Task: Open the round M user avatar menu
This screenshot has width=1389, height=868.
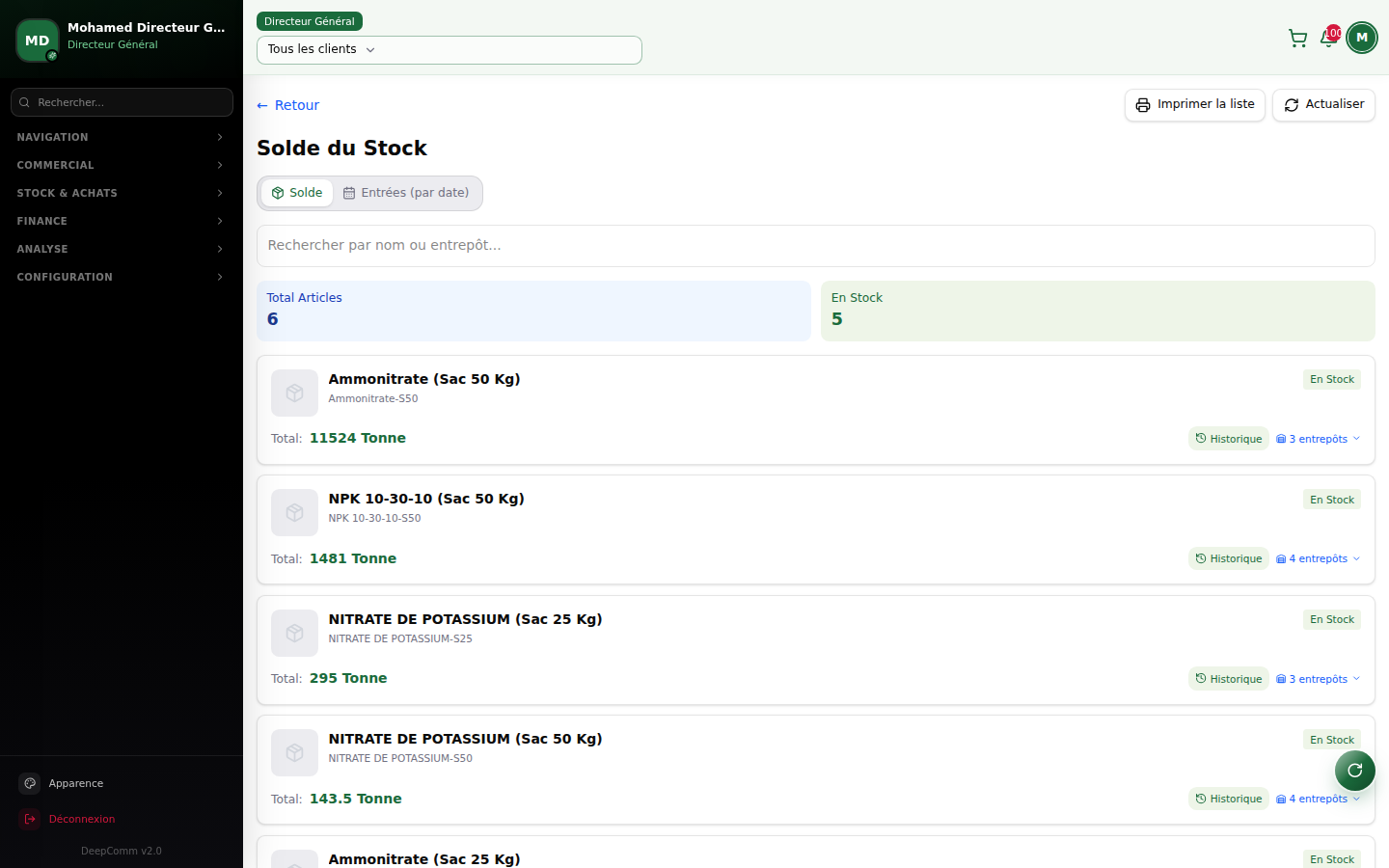Action: pos(1362,38)
